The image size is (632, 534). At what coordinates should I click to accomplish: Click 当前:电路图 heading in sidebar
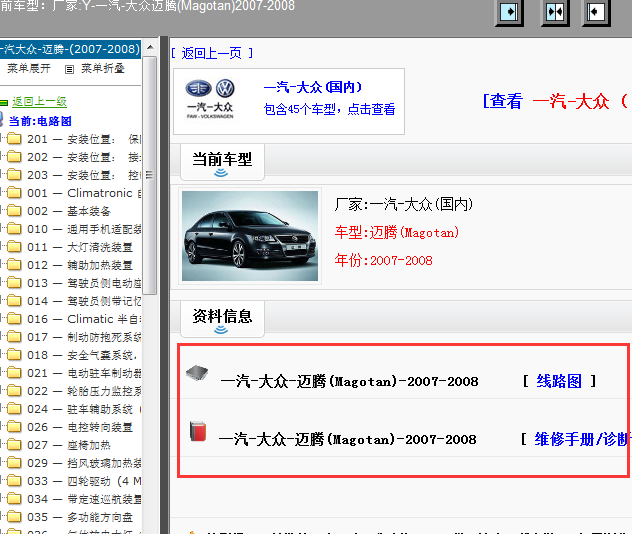coord(40,121)
